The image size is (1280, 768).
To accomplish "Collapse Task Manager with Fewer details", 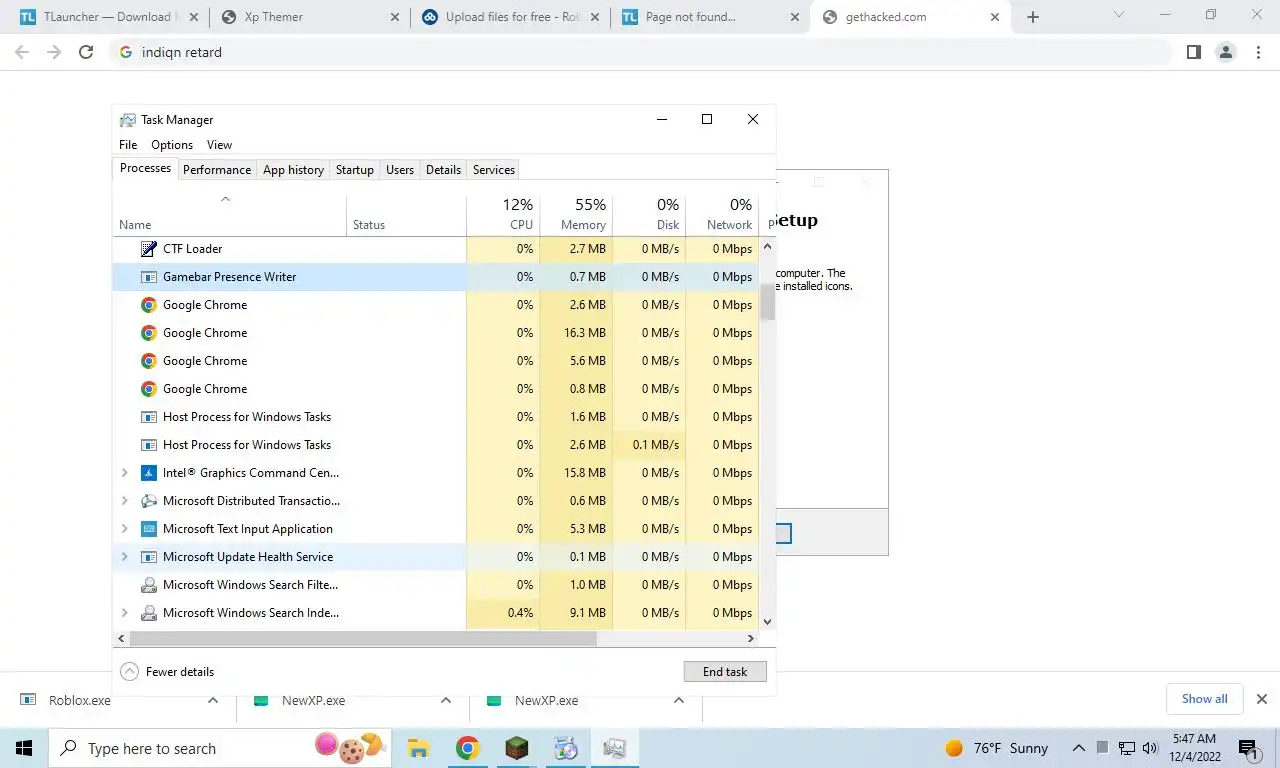I will click(x=167, y=672).
